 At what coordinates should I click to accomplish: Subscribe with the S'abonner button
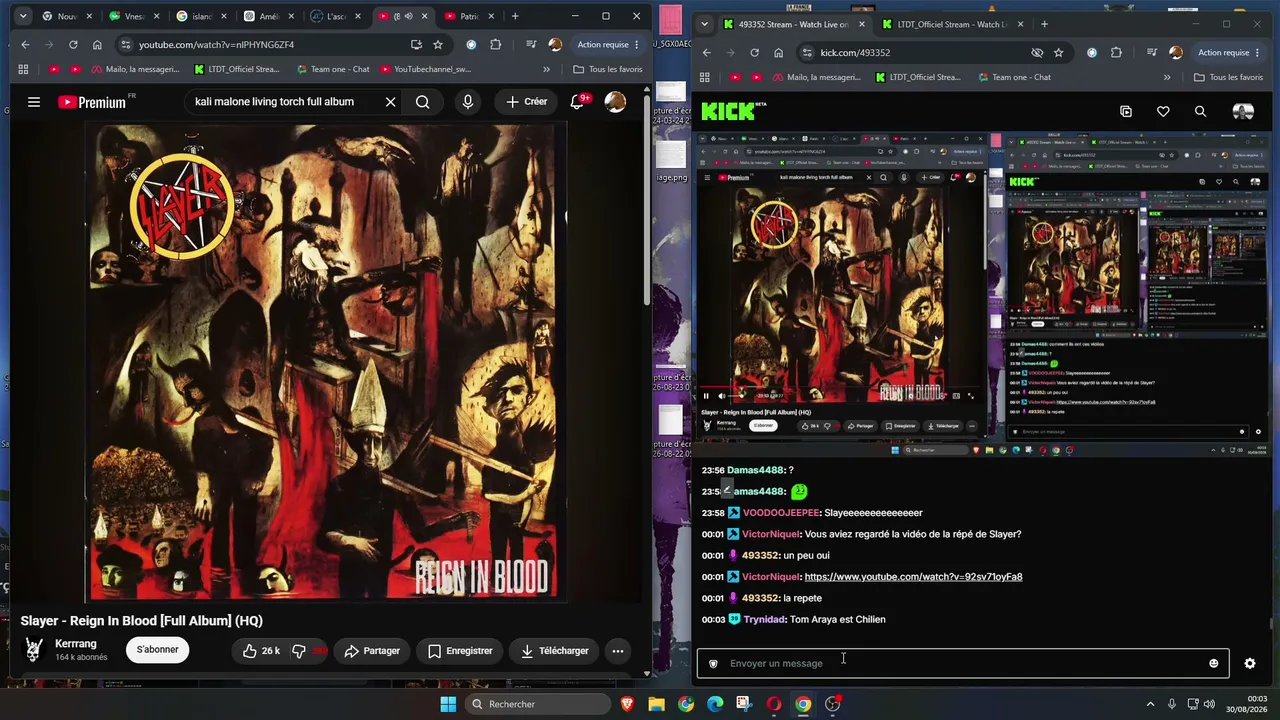coord(157,650)
